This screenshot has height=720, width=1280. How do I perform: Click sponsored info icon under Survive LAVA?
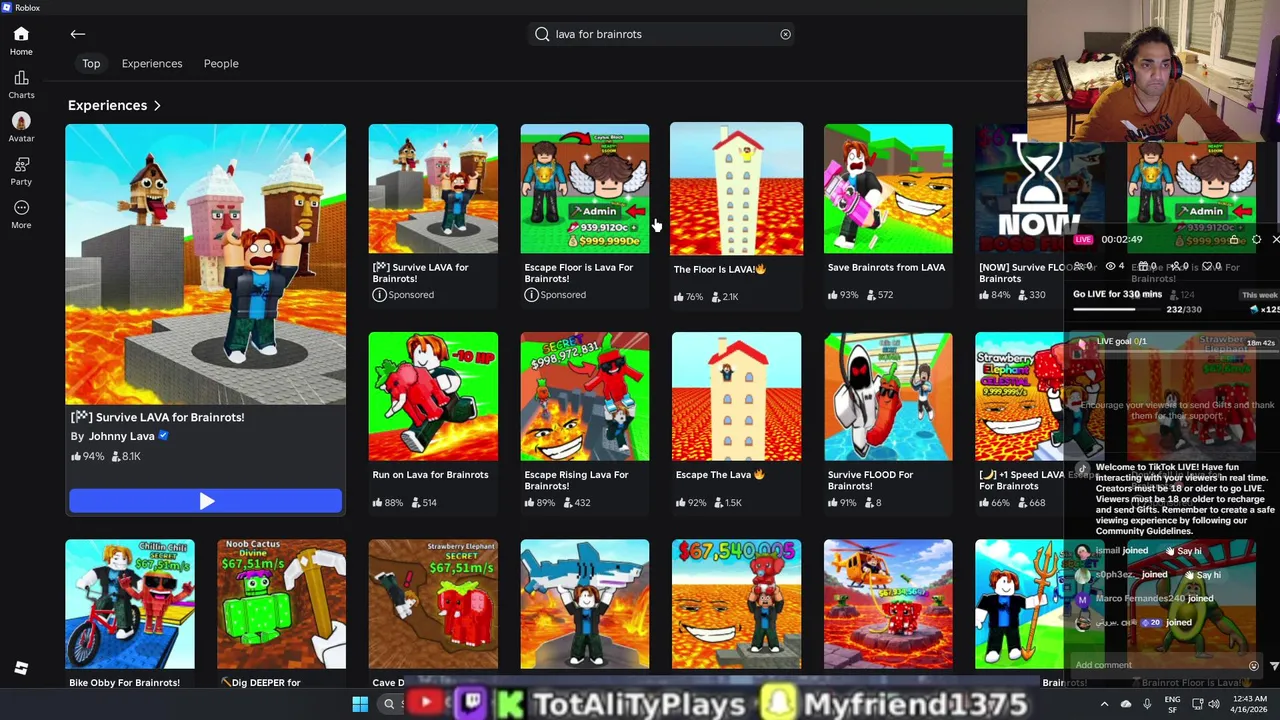pos(379,295)
